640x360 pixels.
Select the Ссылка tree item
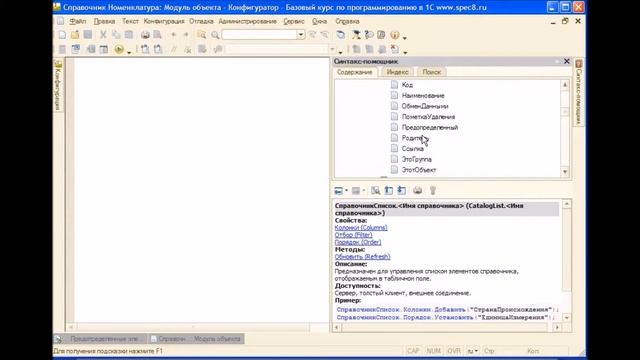412,149
